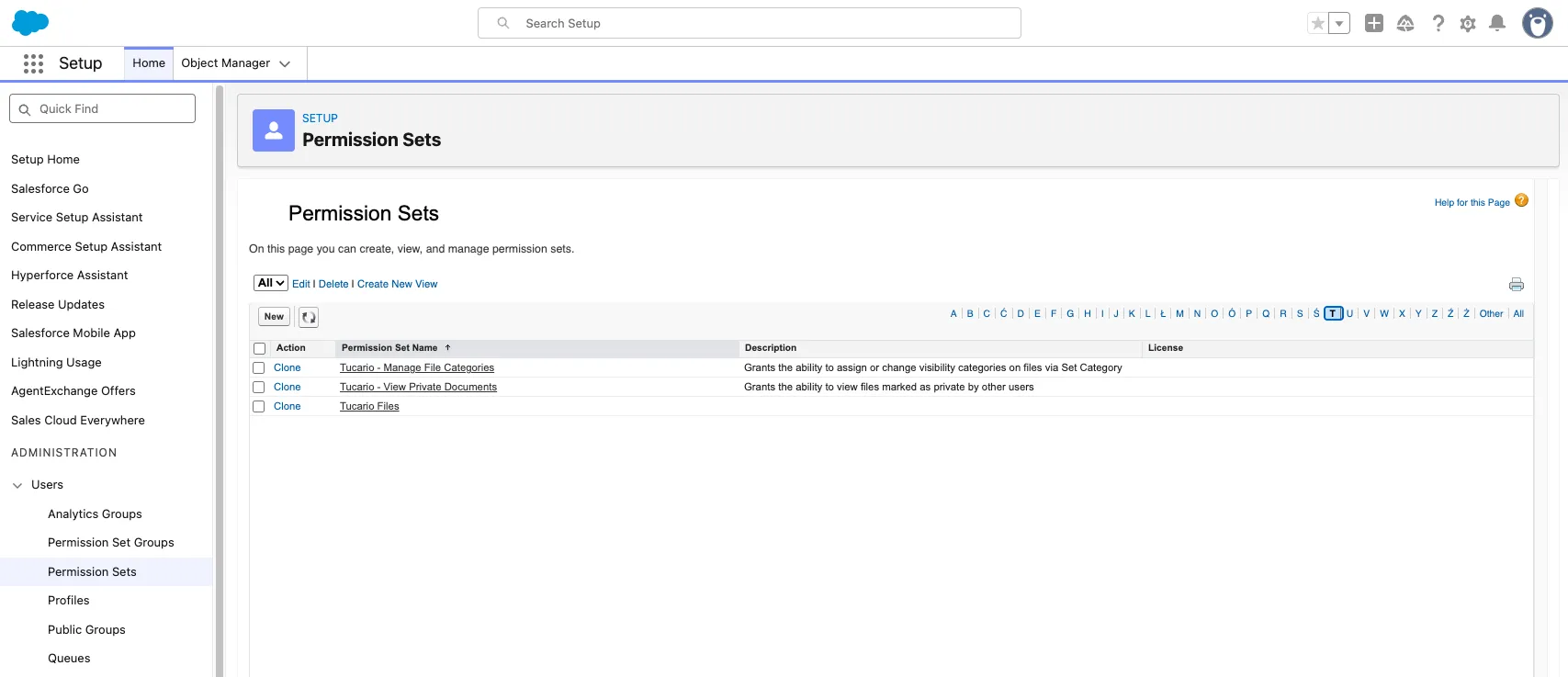Sort by the Description column header
Viewport: 1568px width, 677px height.
pyautogui.click(x=771, y=348)
